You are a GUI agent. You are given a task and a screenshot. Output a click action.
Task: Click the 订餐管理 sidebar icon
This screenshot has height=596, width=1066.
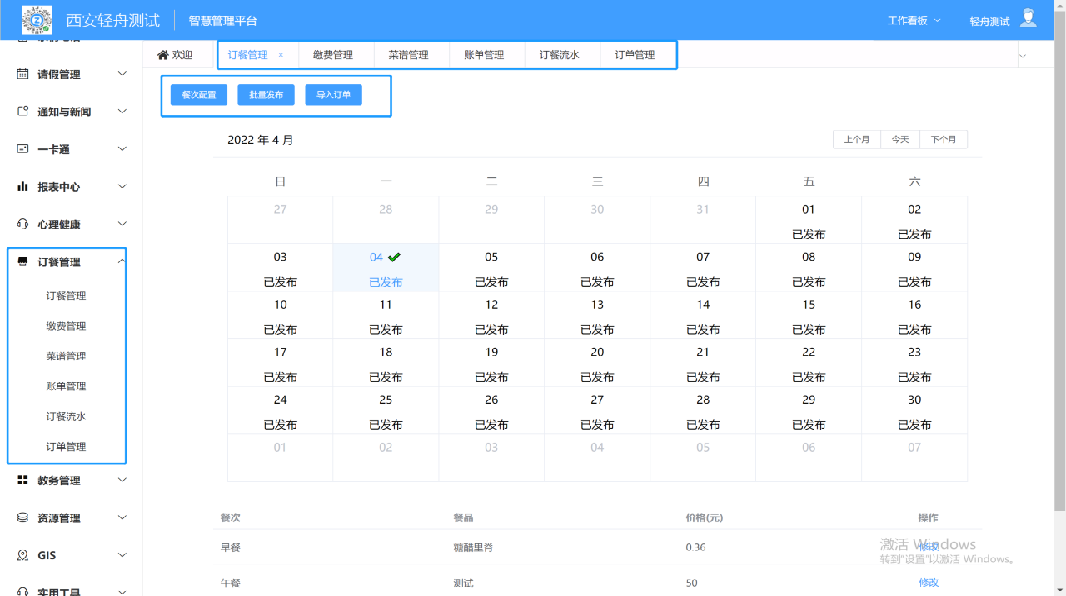pyautogui.click(x=22, y=262)
